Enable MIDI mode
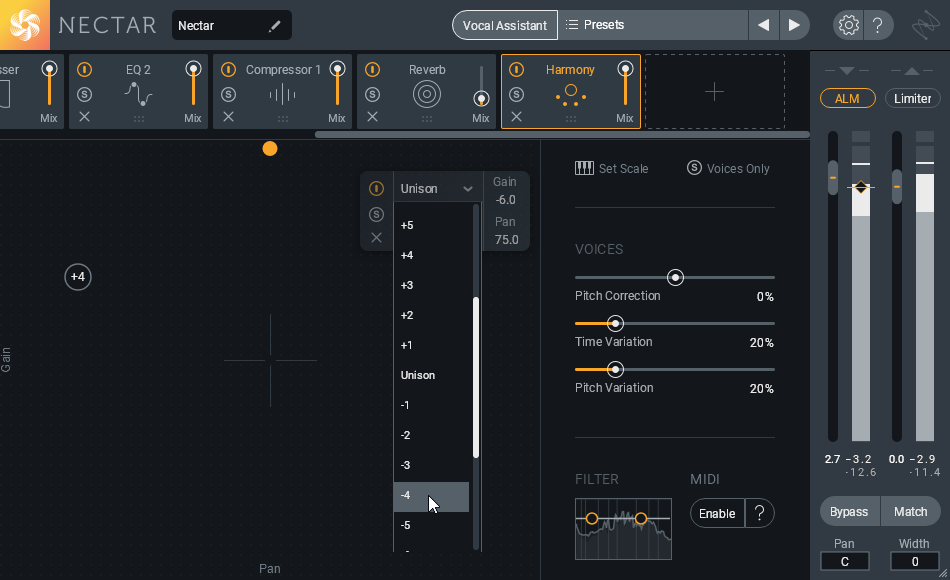The height and width of the screenshot is (580, 950). click(x=717, y=513)
